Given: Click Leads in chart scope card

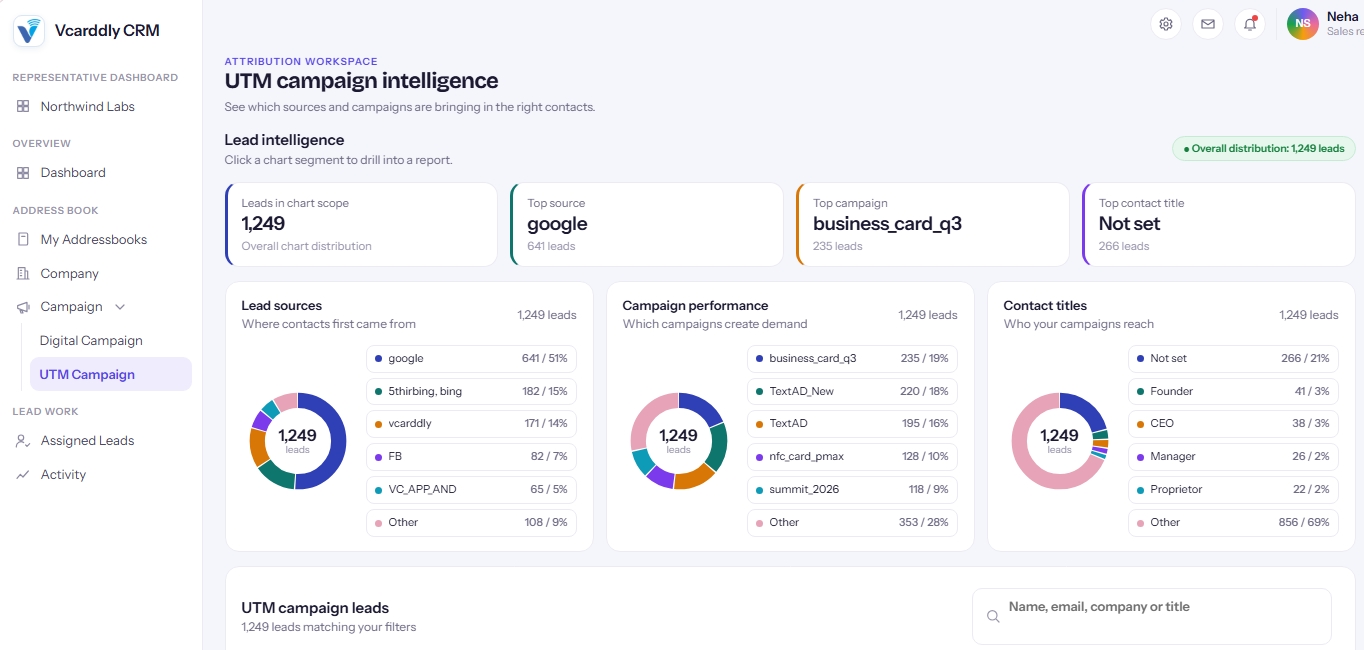Looking at the screenshot, I should tap(361, 225).
